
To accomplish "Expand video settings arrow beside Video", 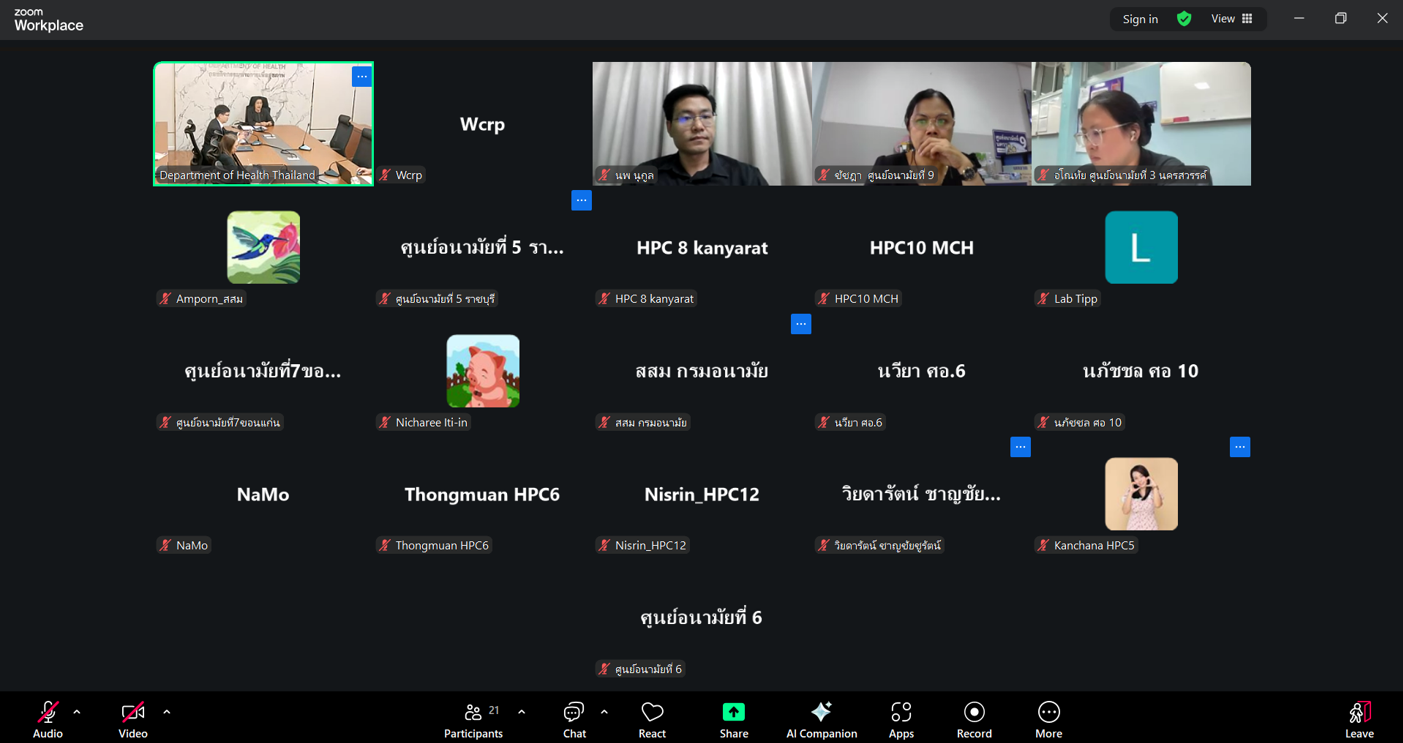I will coord(166,712).
